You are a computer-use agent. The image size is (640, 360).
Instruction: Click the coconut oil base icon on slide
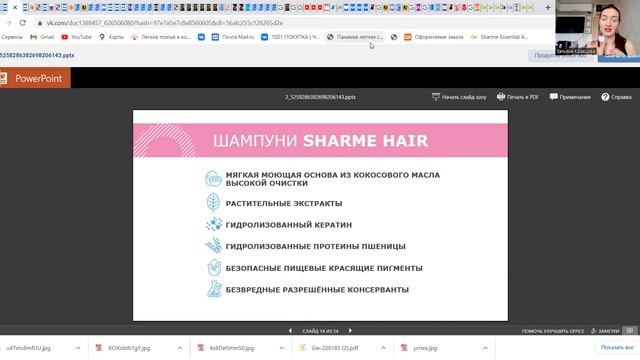tap(213, 179)
